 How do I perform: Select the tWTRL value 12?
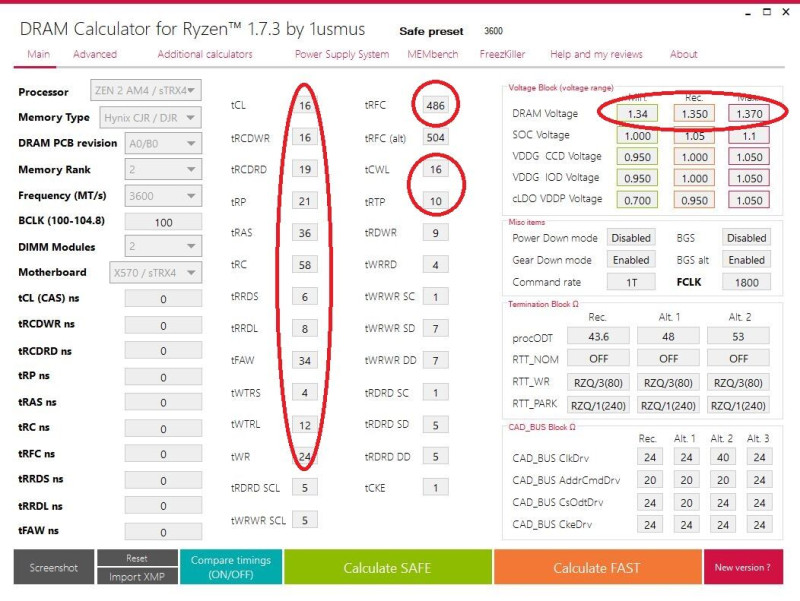point(305,424)
